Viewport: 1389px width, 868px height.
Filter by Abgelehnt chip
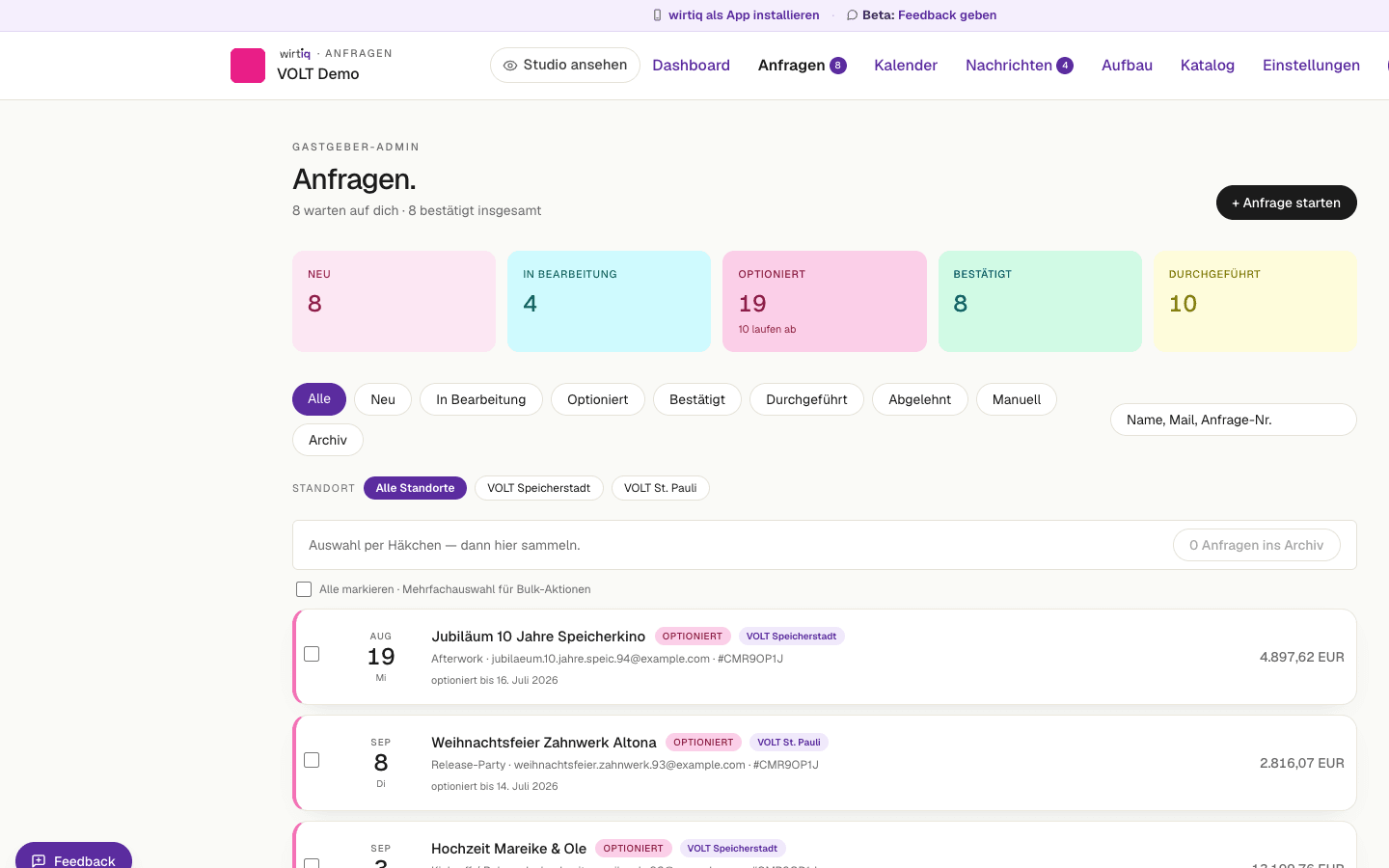tap(919, 399)
